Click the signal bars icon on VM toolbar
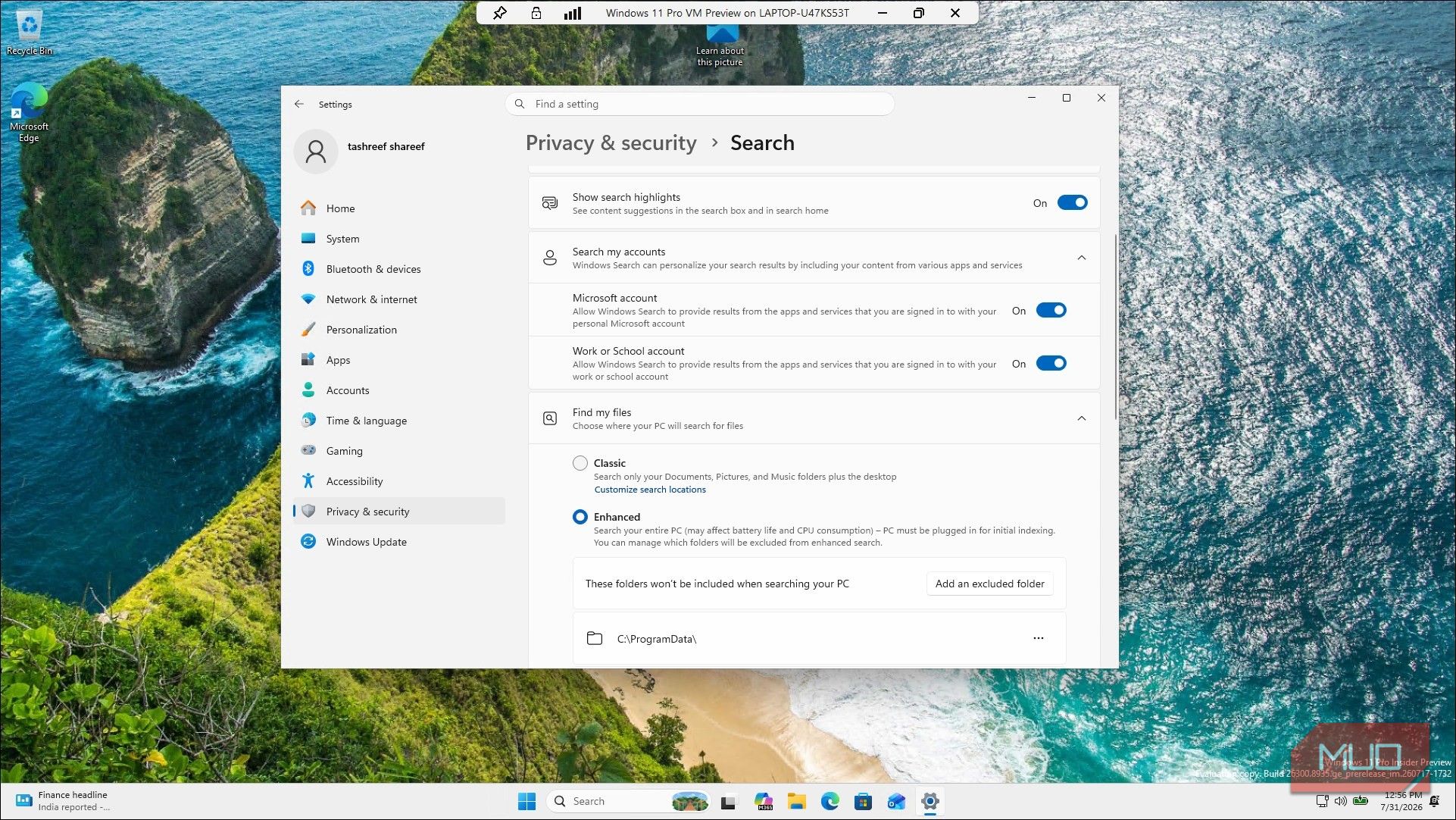 [573, 13]
